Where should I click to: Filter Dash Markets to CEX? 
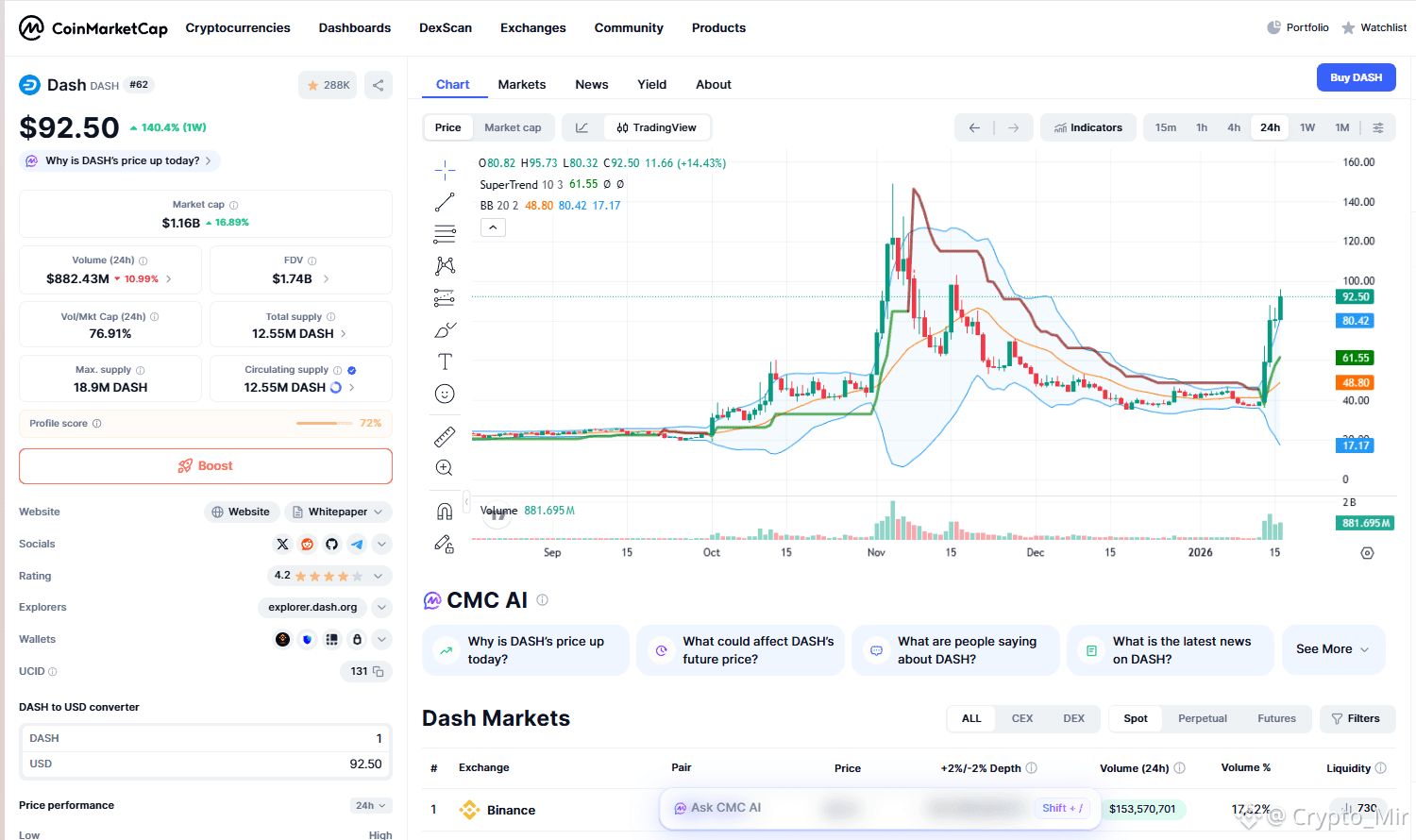1022,718
